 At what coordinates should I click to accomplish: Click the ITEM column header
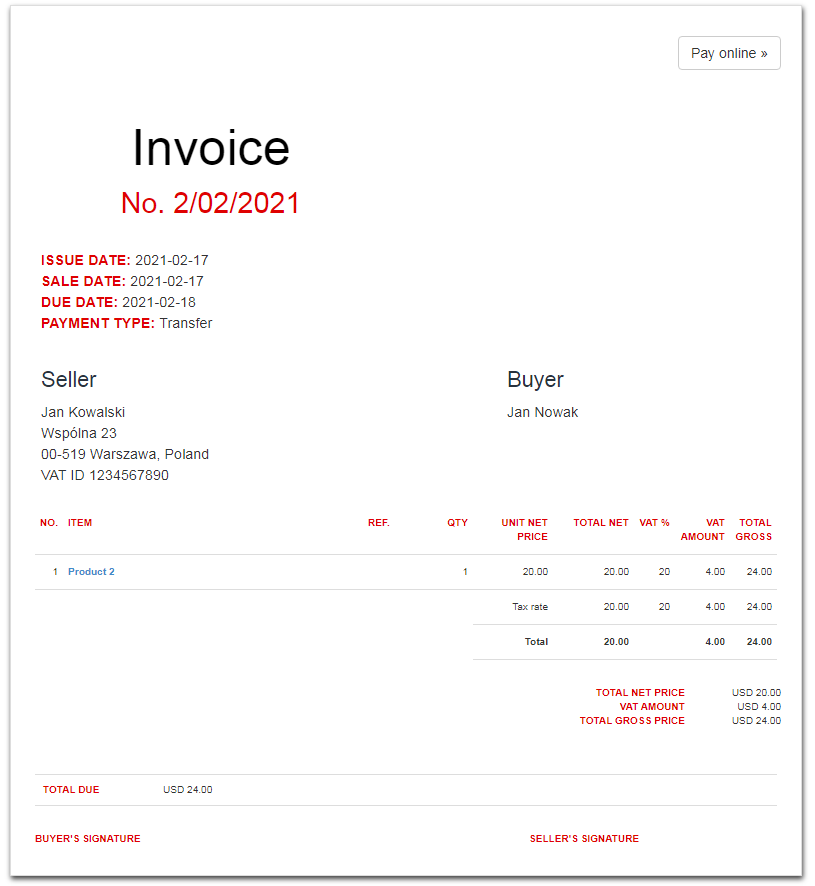coord(80,522)
